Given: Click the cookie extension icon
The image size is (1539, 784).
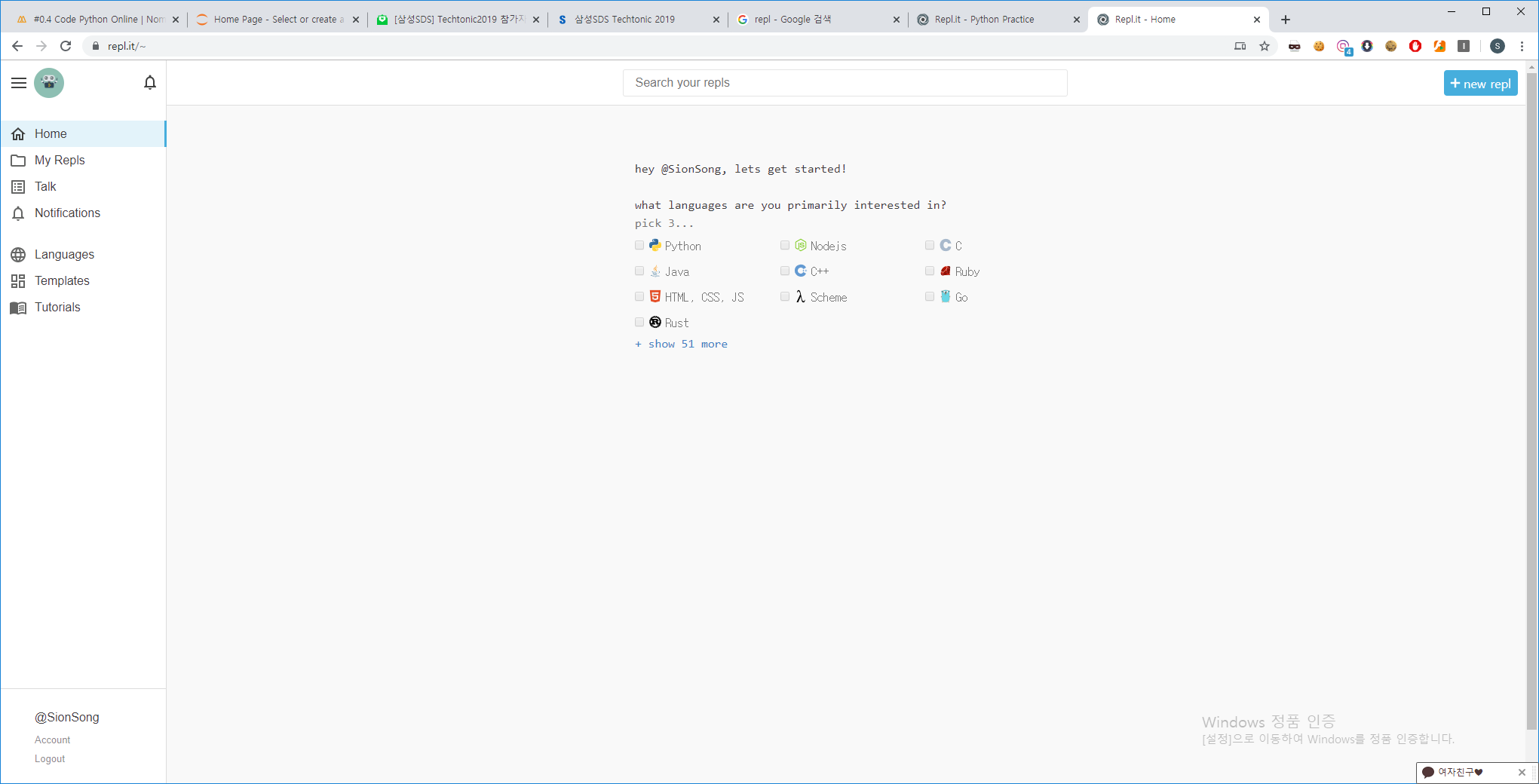Looking at the screenshot, I should click(x=1319, y=46).
